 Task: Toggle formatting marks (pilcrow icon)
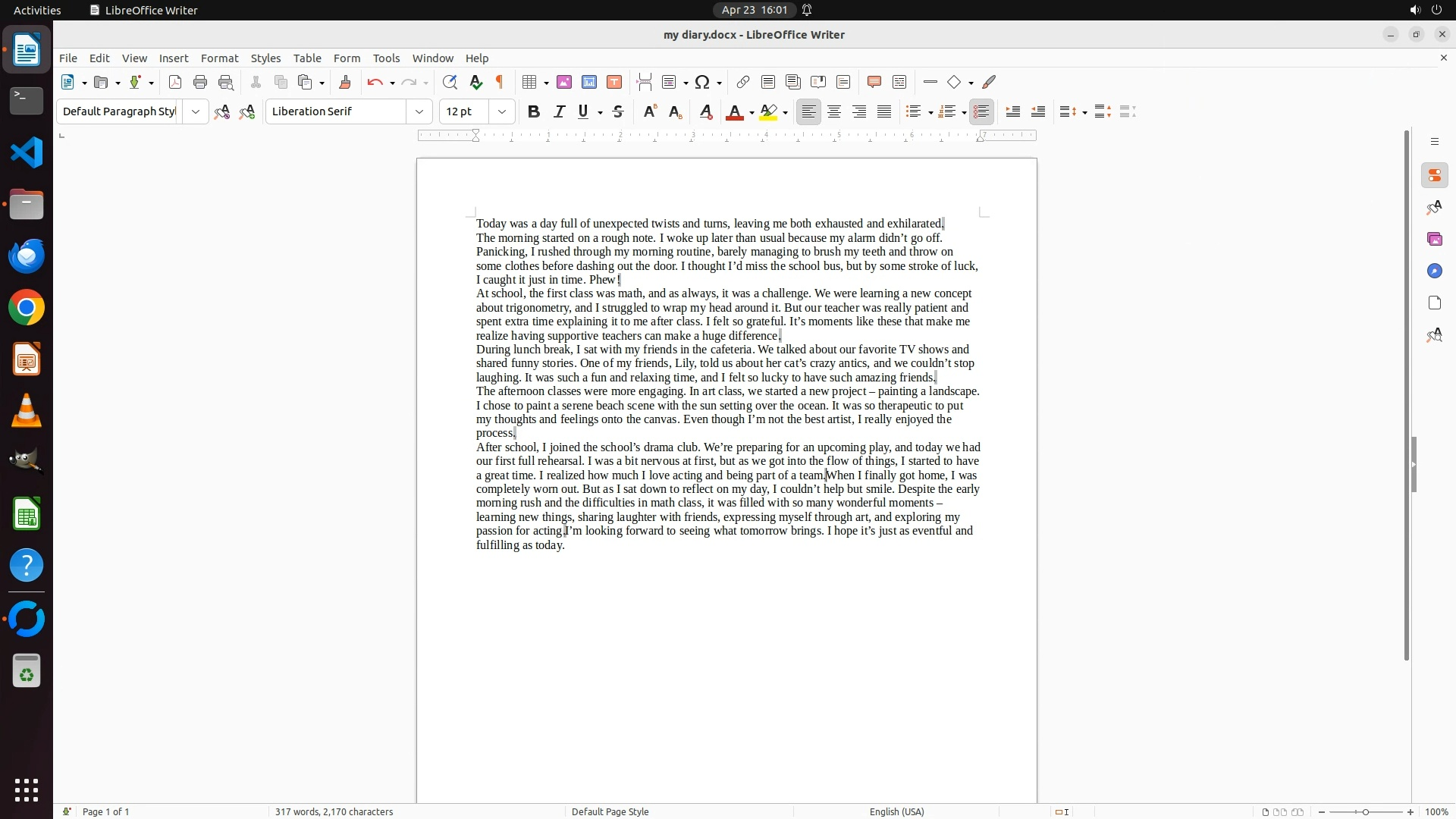tap(500, 82)
